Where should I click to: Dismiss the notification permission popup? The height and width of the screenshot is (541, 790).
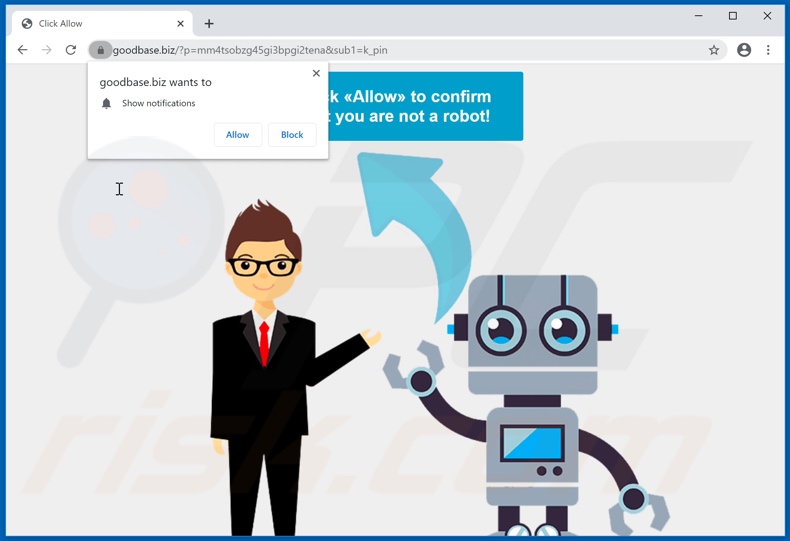tap(316, 73)
